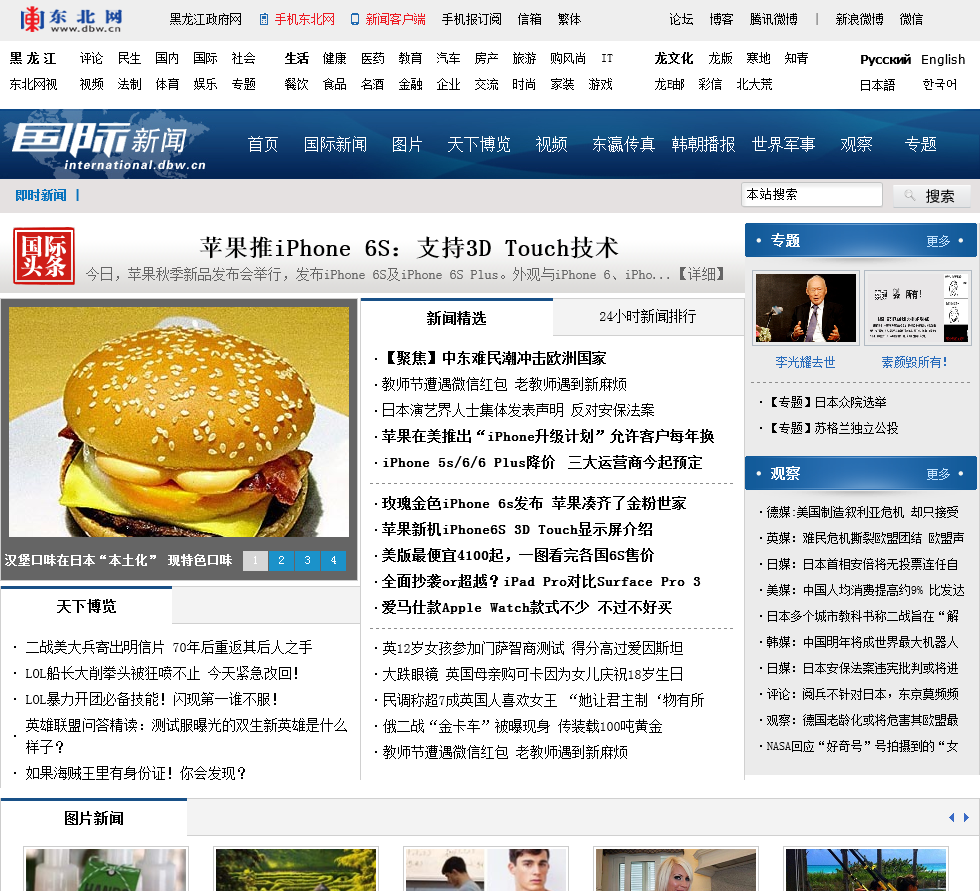Image resolution: width=980 pixels, height=891 pixels.
Task: Go to next picture news with the right arrow
Action: [966, 817]
